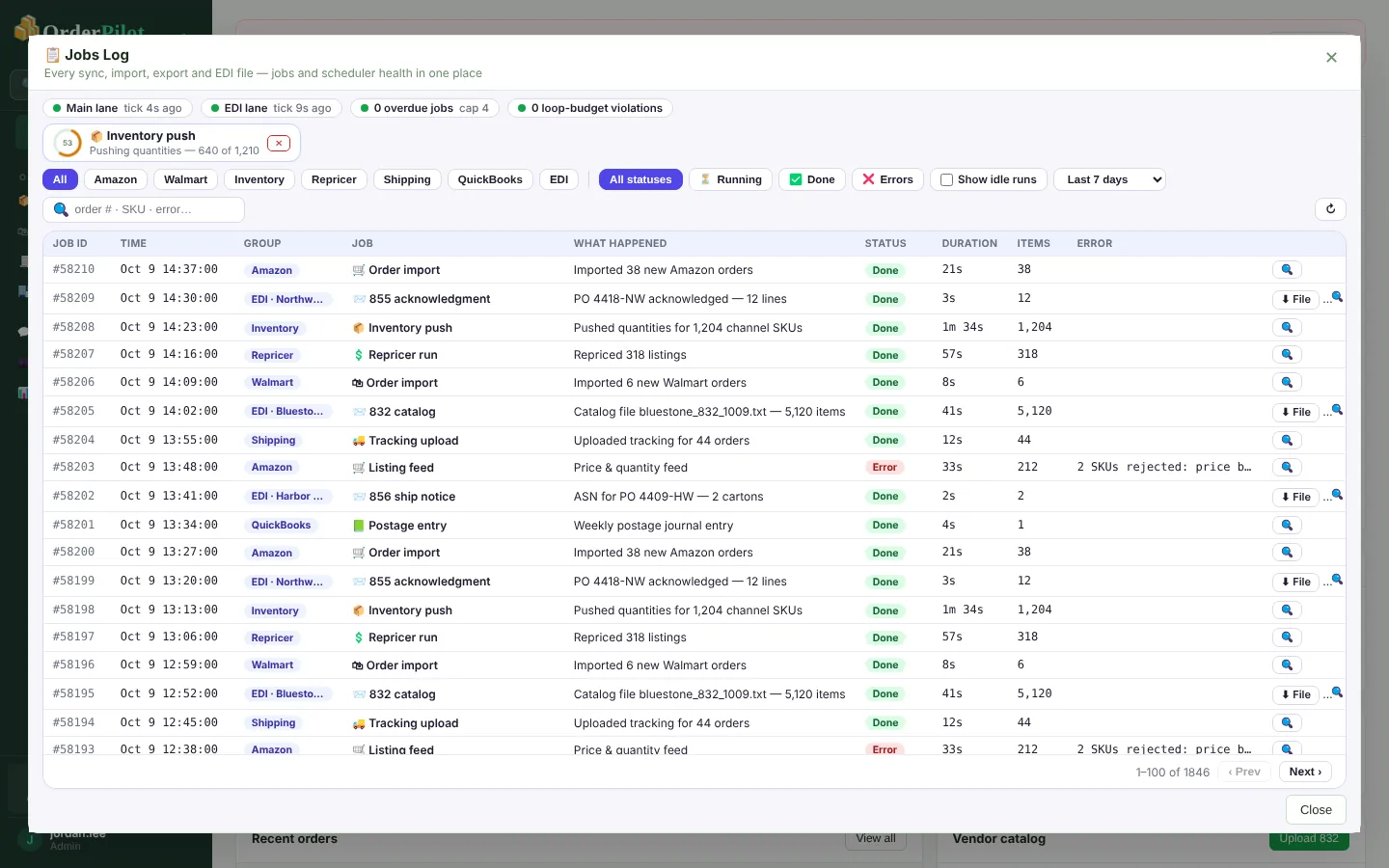Open details magnifier for job #58206
Viewport: 1389px width, 868px height.
point(1287,383)
